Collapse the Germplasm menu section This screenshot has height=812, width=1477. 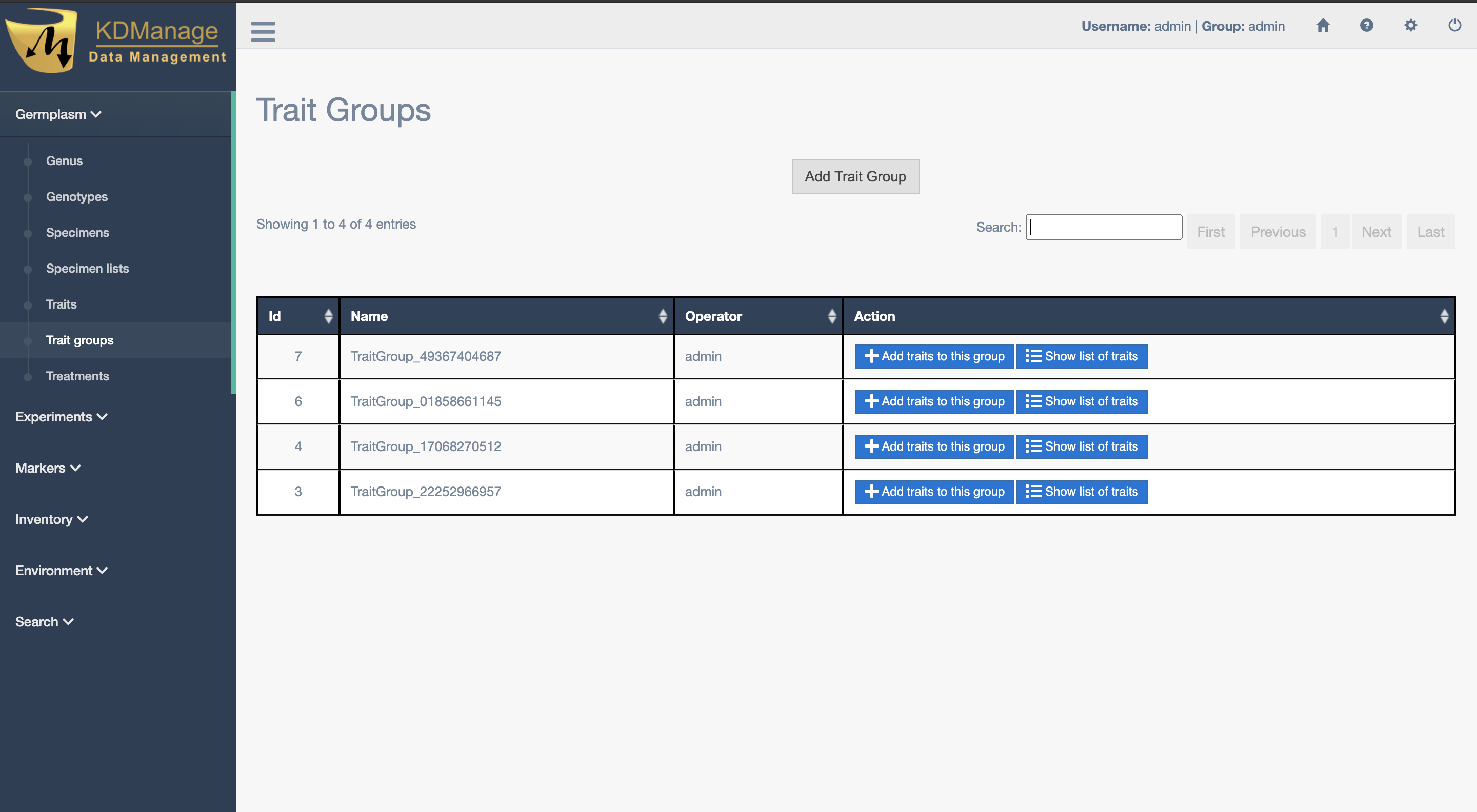(58, 115)
